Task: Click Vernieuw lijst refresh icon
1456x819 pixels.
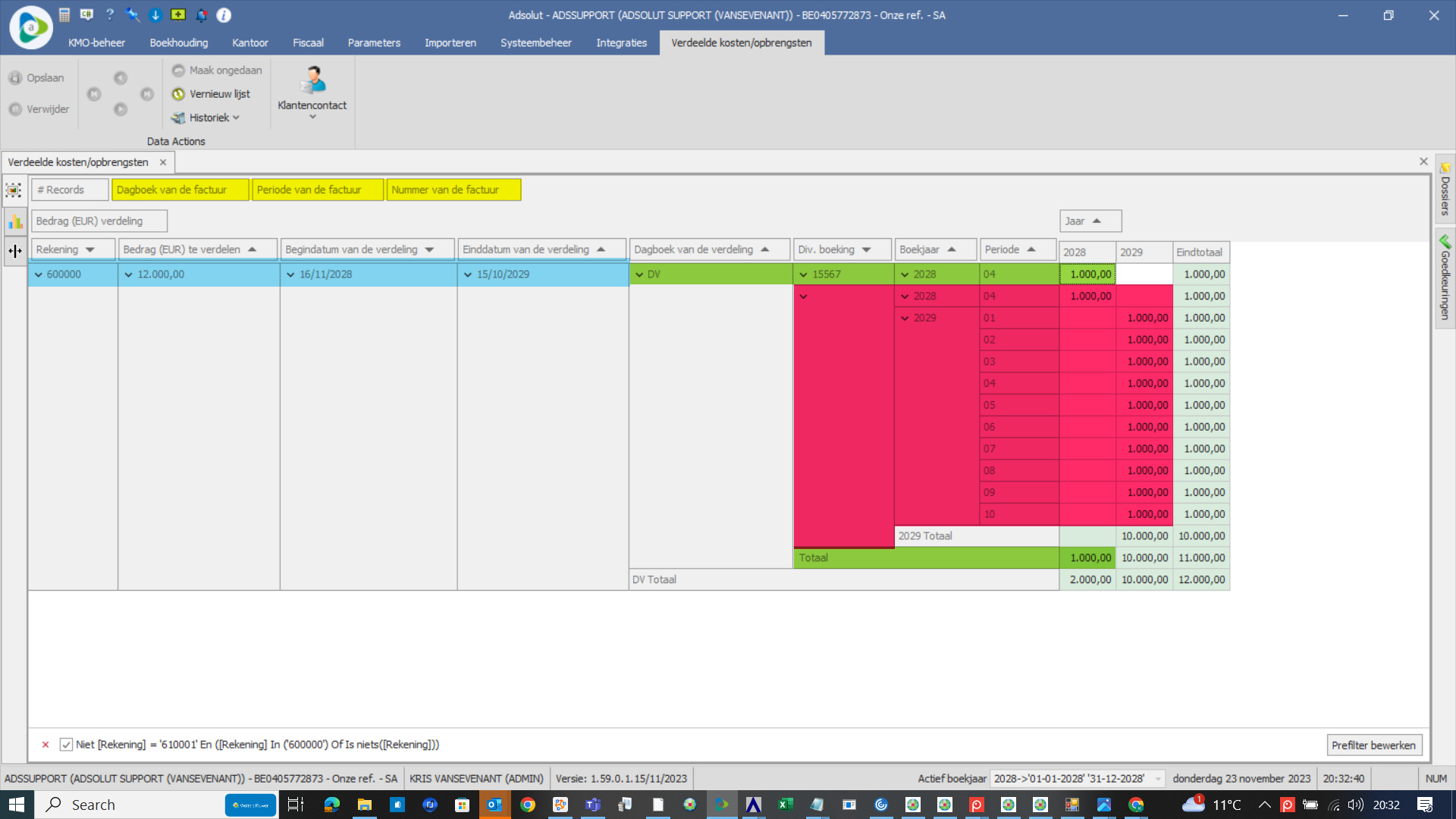Action: point(178,94)
